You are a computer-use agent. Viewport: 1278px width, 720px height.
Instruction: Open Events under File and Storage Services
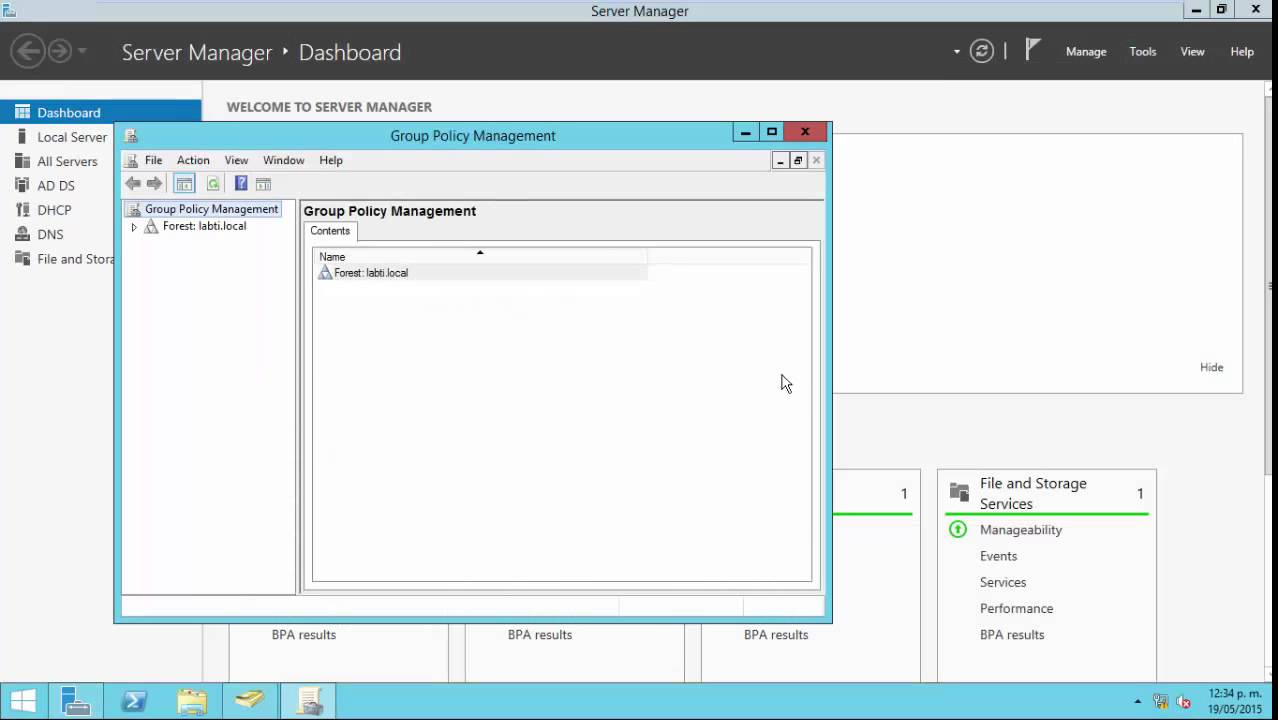[998, 556]
